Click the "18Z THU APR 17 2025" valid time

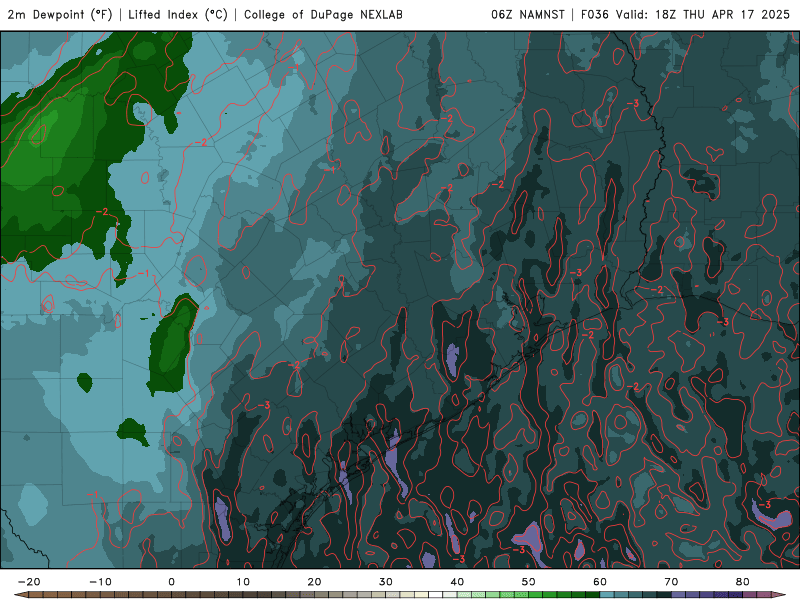pyautogui.click(x=722, y=15)
